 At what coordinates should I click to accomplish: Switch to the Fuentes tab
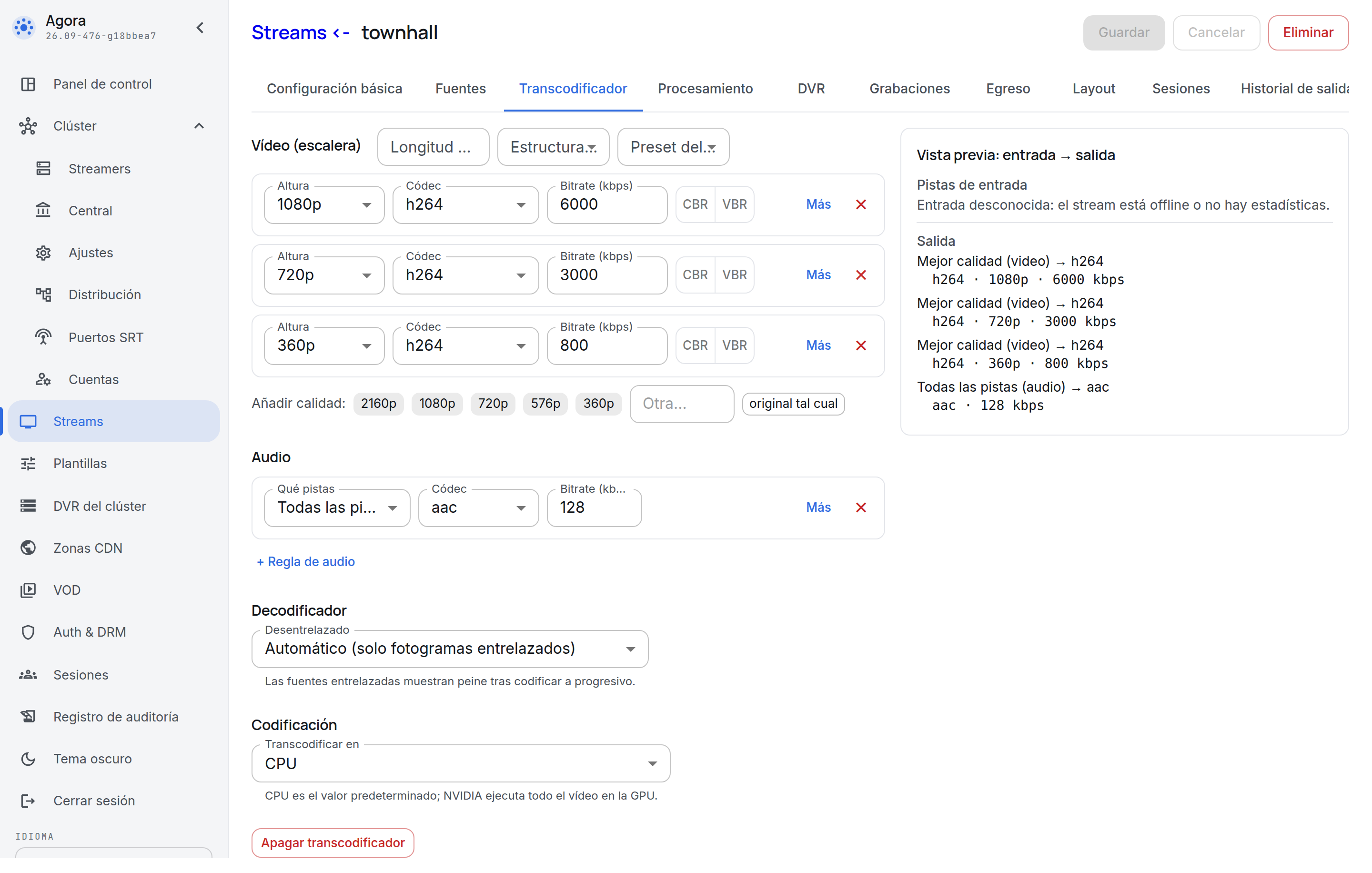[460, 89]
